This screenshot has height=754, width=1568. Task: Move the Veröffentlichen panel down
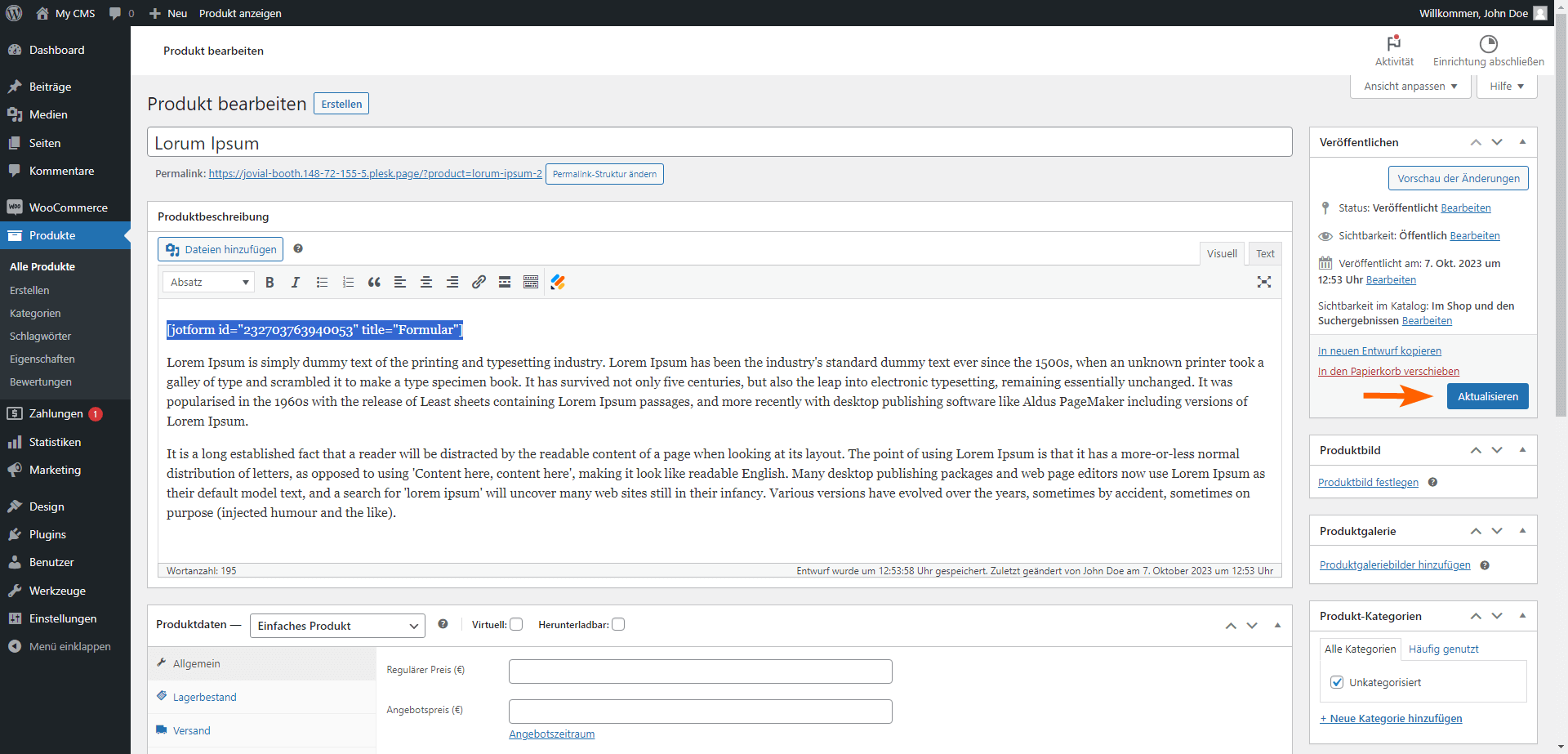(1497, 142)
